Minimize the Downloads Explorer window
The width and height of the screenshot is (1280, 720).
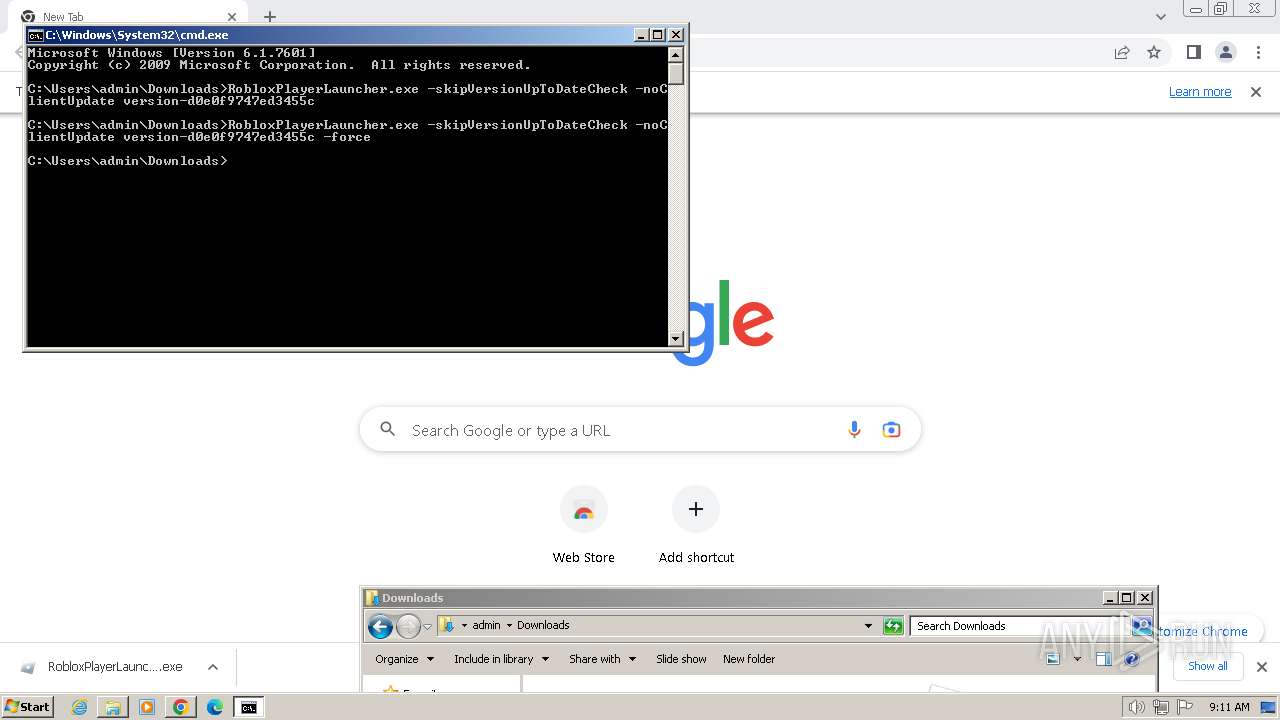coord(1110,598)
